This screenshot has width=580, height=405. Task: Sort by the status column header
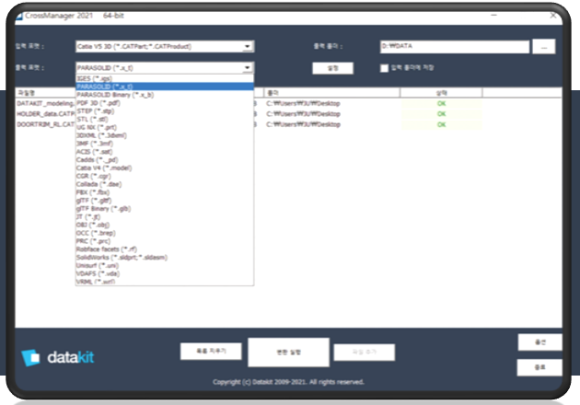[441, 93]
